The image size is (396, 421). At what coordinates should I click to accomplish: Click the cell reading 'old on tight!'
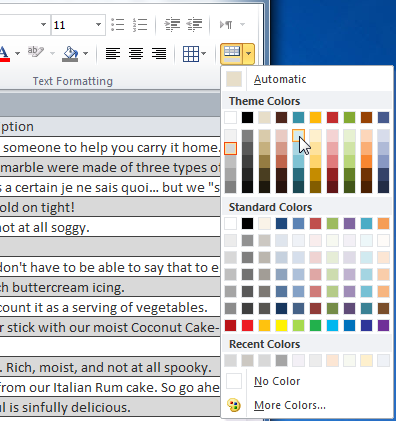(110, 207)
